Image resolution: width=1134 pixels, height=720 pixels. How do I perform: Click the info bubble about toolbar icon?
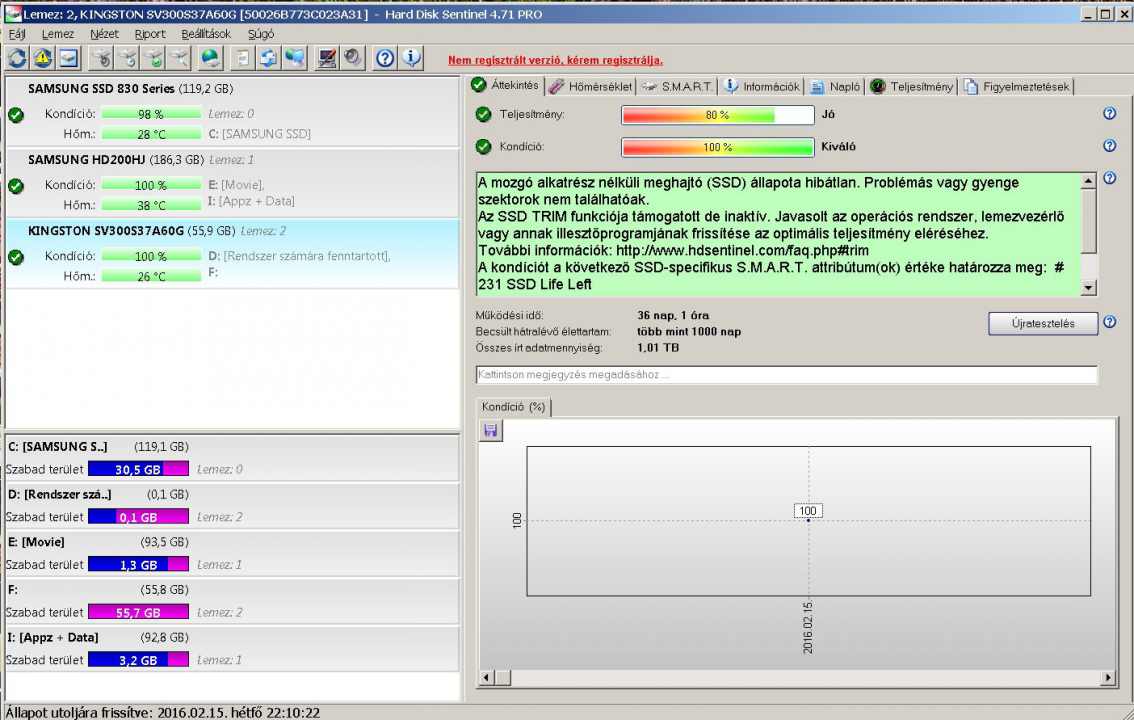[411, 58]
